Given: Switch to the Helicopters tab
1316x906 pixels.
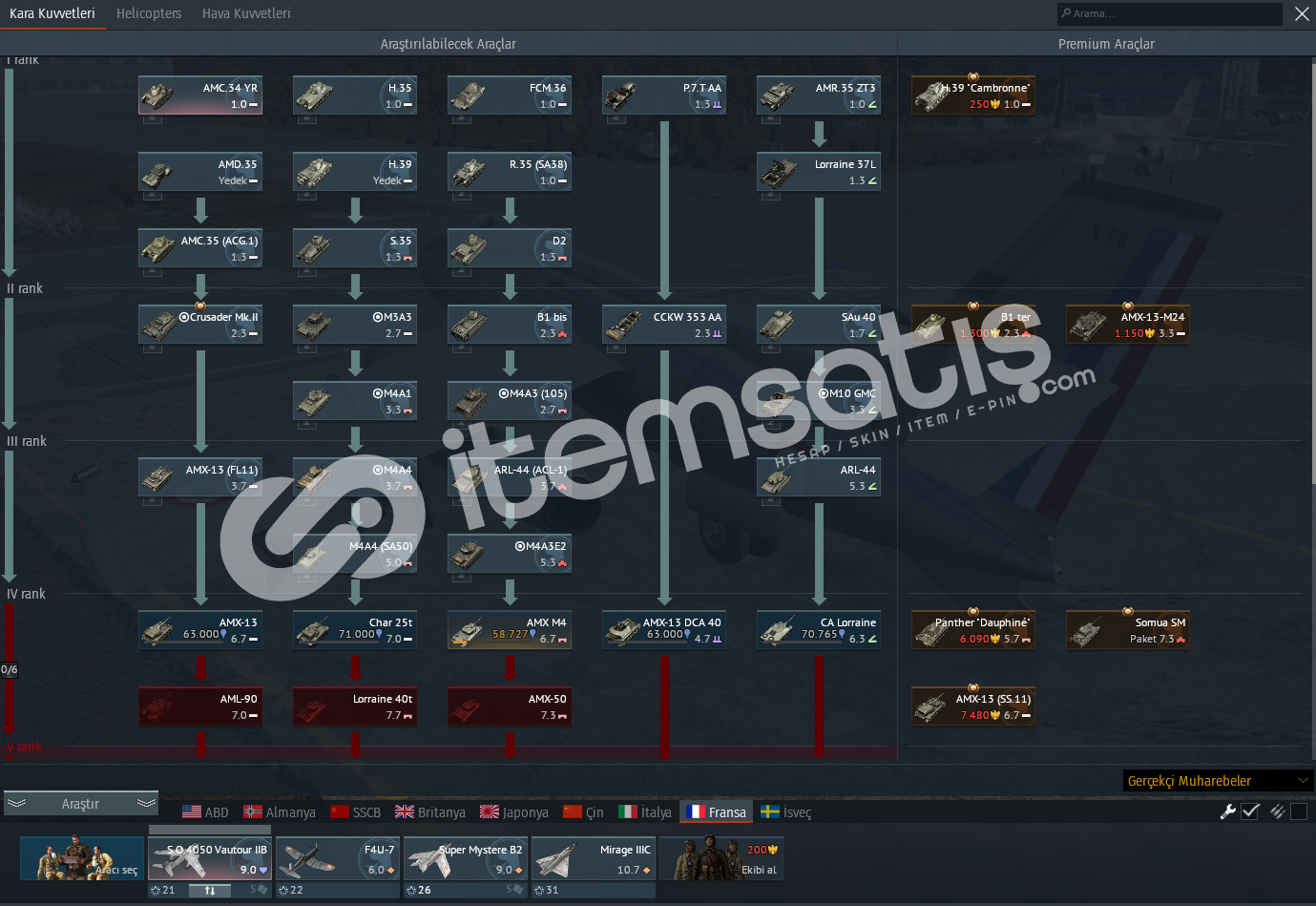Looking at the screenshot, I should pyautogui.click(x=149, y=13).
